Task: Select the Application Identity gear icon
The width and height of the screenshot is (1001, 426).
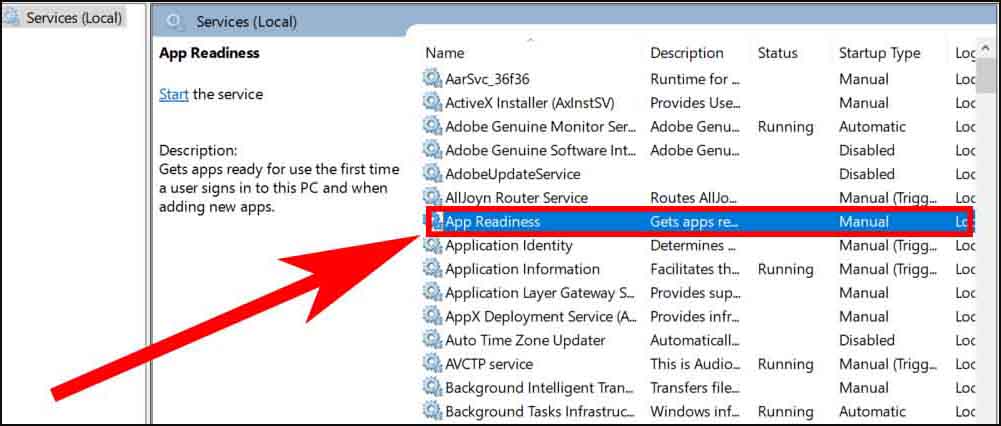Action: (432, 245)
